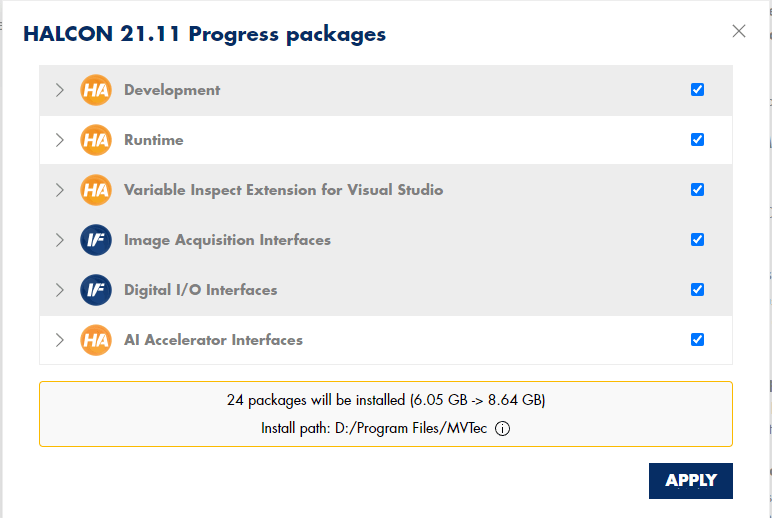Open the install path info icon
The height and width of the screenshot is (518, 772).
tap(502, 428)
